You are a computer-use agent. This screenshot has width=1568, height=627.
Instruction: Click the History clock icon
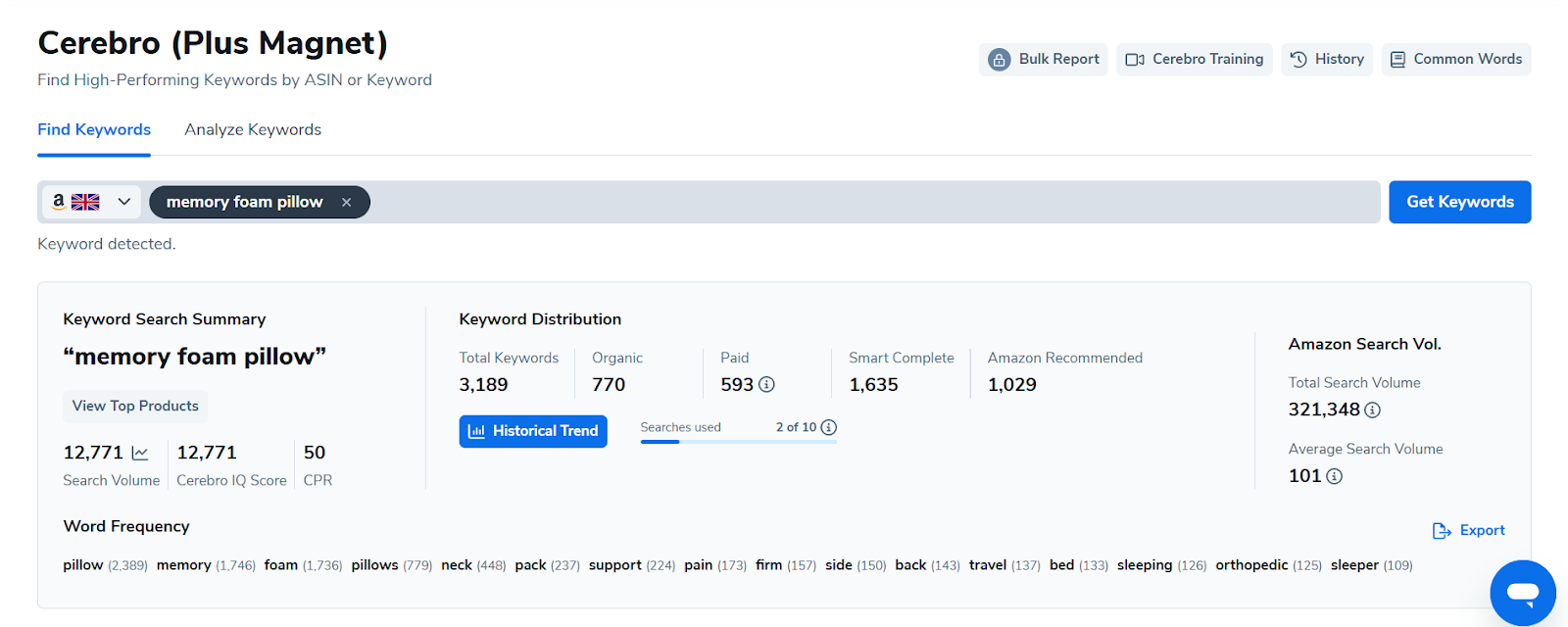click(1298, 59)
